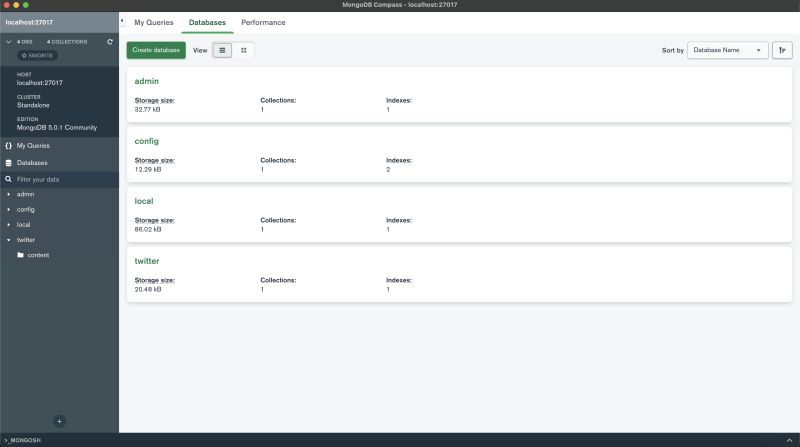Select the local entry in sidebar tree
This screenshot has height=447, width=800.
click(x=23, y=225)
